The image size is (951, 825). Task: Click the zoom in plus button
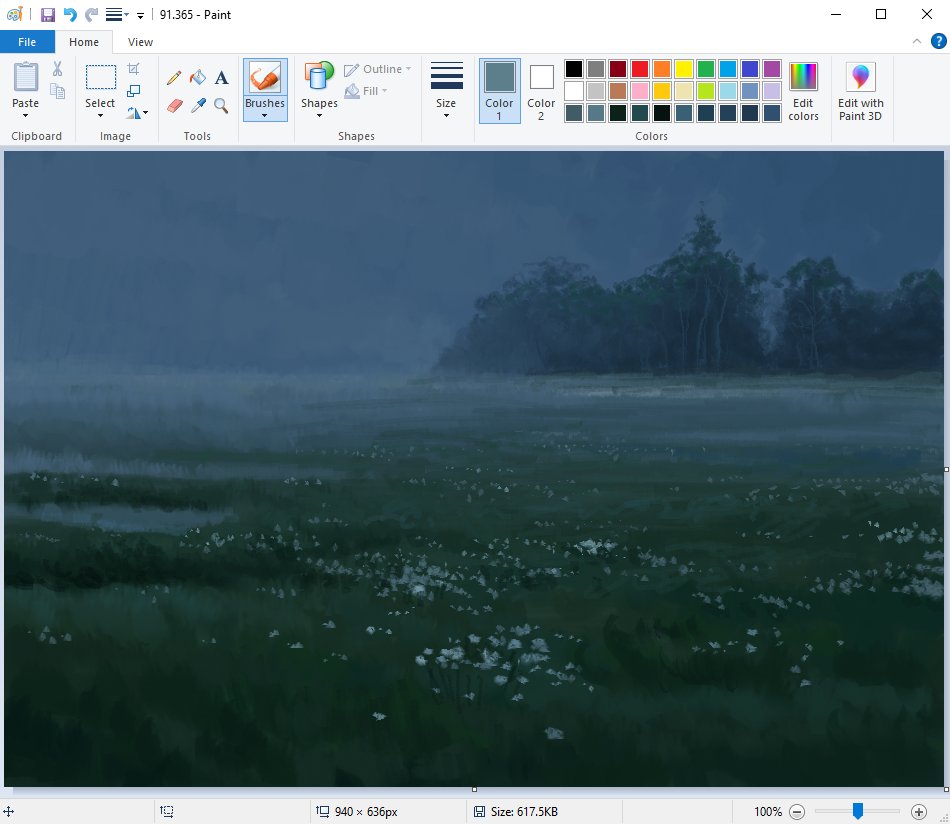pos(919,812)
